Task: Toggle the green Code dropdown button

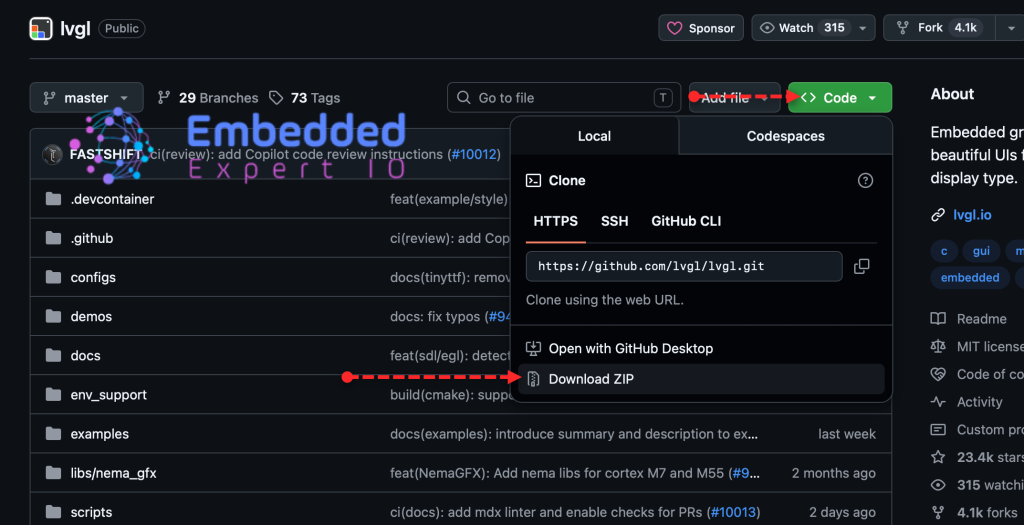Action: pos(839,98)
